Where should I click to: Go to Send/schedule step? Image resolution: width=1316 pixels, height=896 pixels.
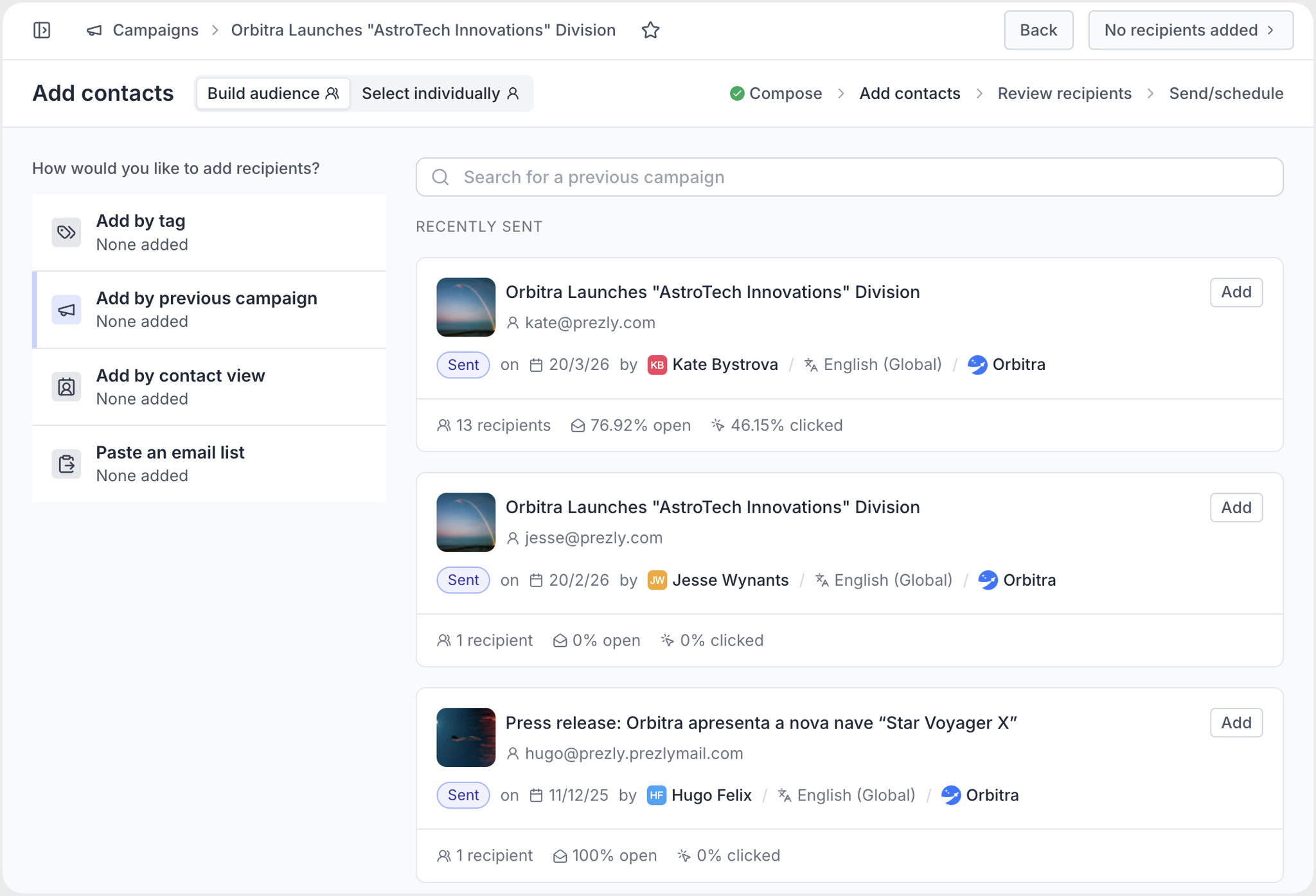1226,94
